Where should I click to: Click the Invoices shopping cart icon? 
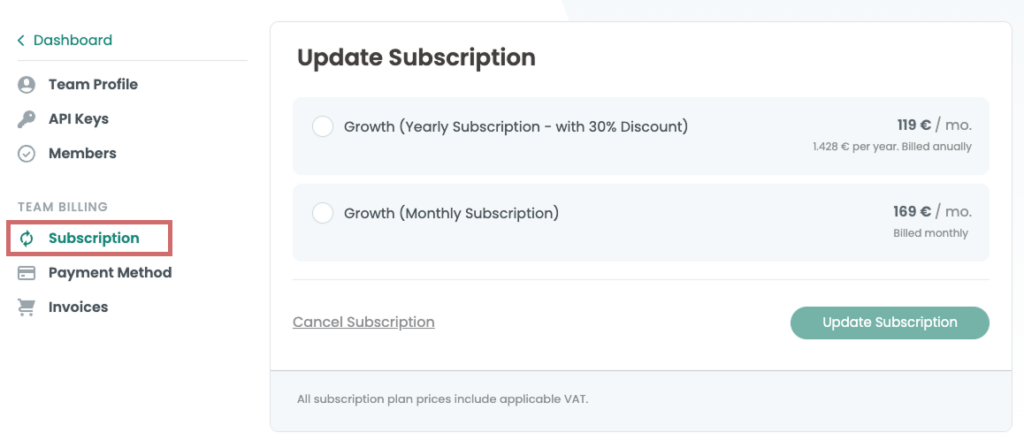click(26, 308)
